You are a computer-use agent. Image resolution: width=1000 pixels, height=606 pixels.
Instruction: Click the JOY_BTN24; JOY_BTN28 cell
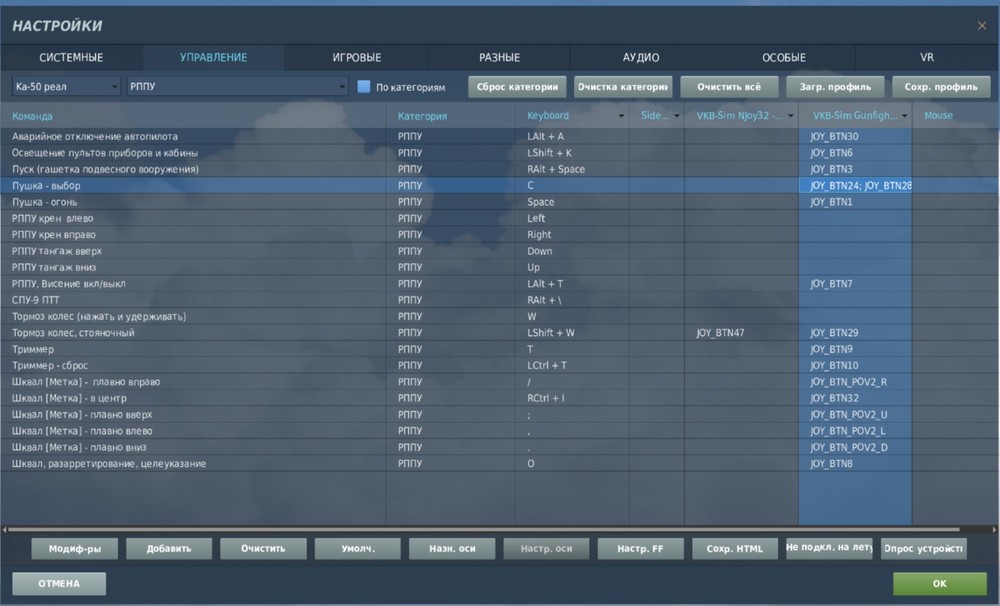[x=855, y=186]
